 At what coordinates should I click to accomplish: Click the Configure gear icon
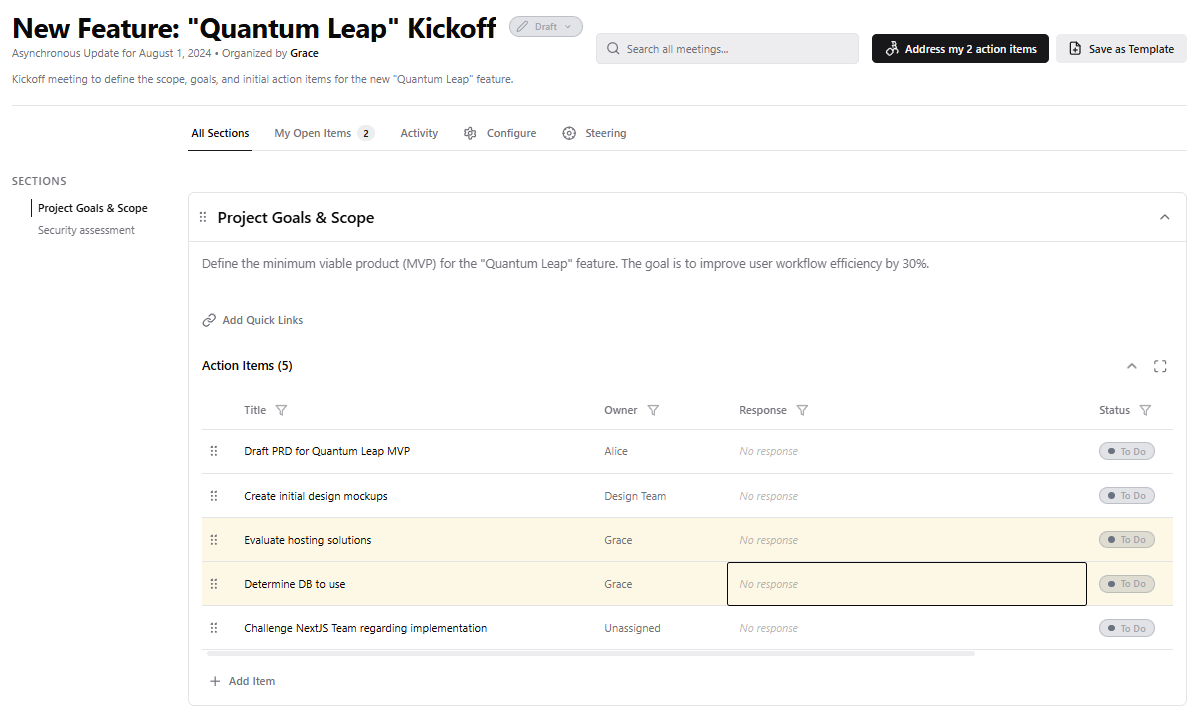click(x=470, y=133)
